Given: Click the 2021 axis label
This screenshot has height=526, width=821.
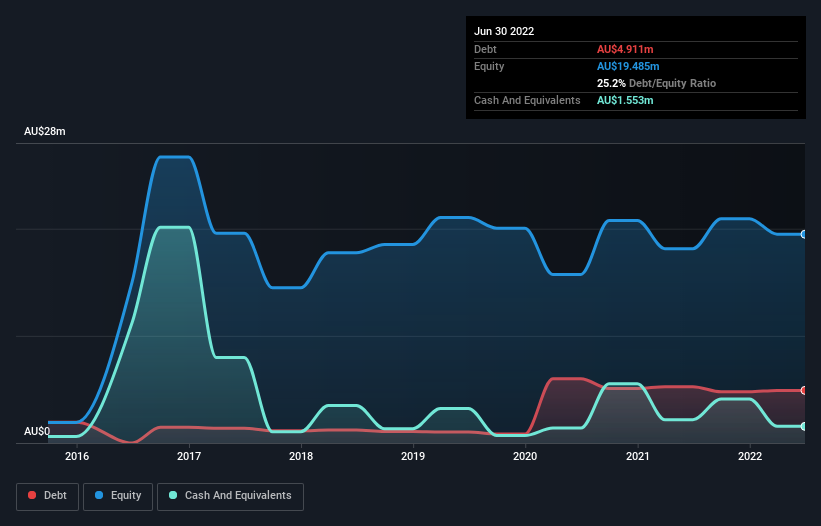Looking at the screenshot, I should [x=638, y=456].
